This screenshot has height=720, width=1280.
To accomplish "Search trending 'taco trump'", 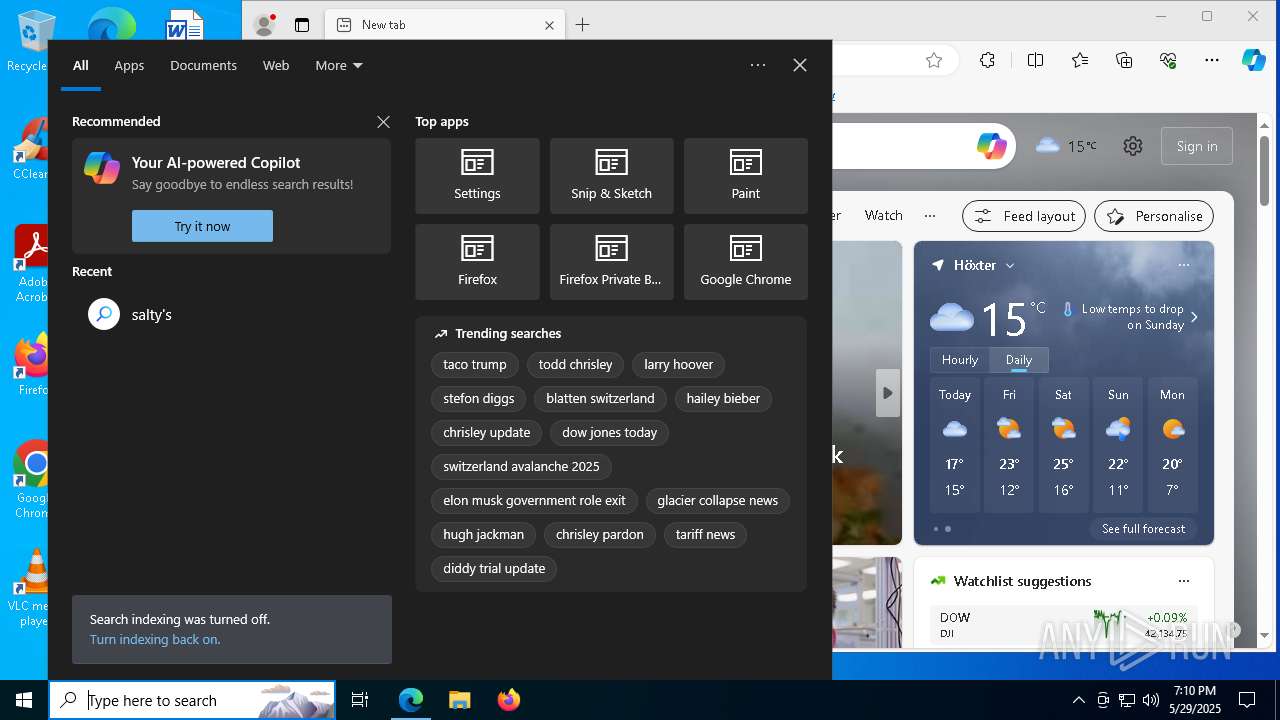I will 475,365.
